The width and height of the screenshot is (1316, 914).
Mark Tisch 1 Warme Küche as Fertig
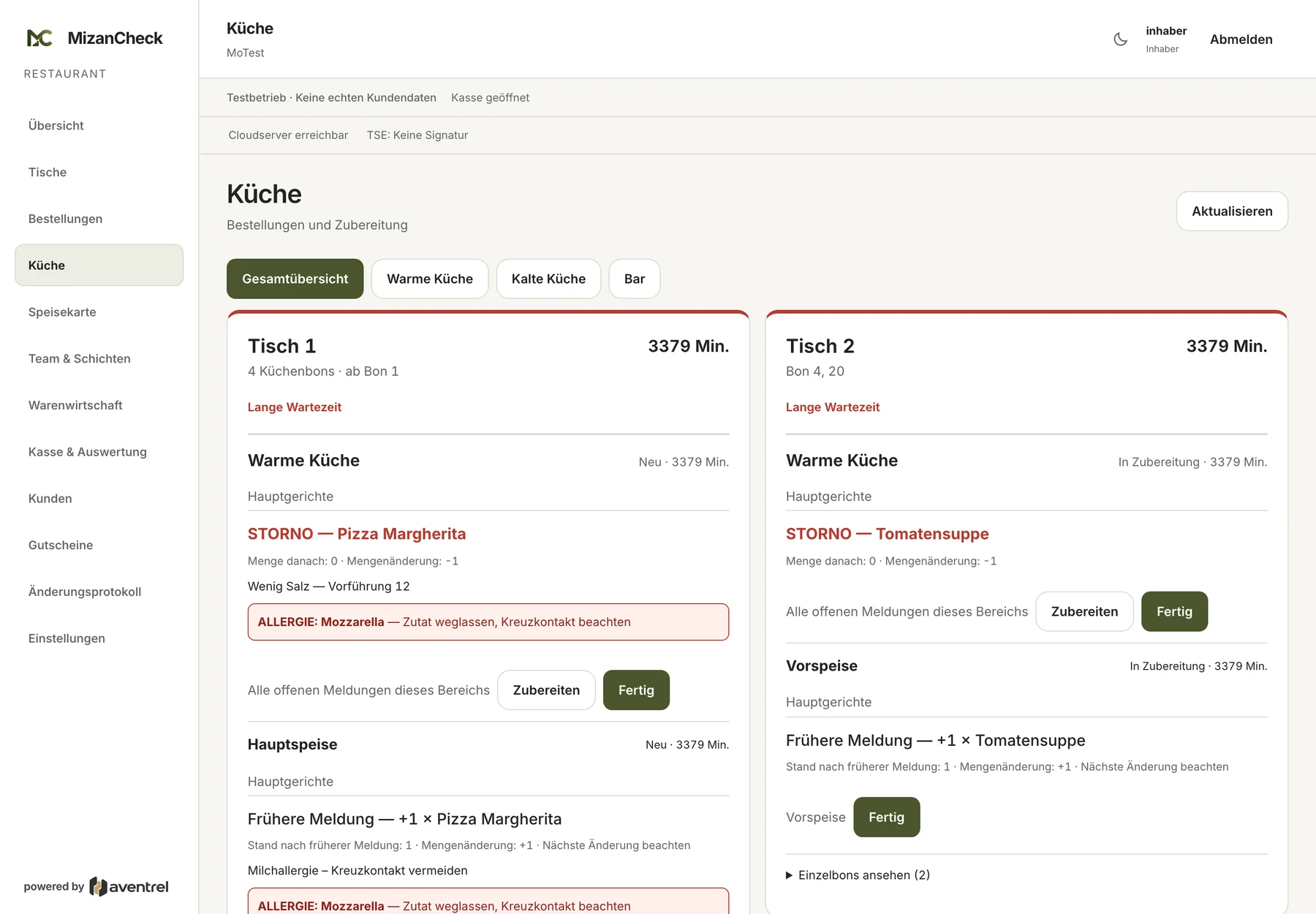[636, 690]
